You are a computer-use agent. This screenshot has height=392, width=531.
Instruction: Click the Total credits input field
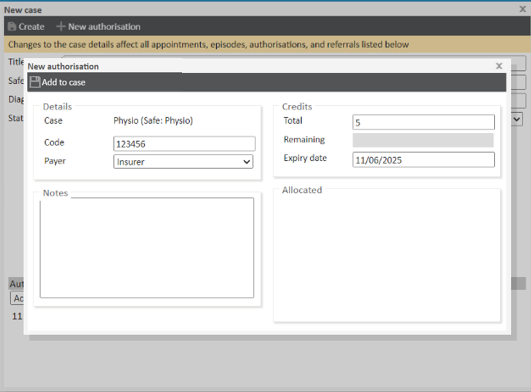click(x=423, y=122)
